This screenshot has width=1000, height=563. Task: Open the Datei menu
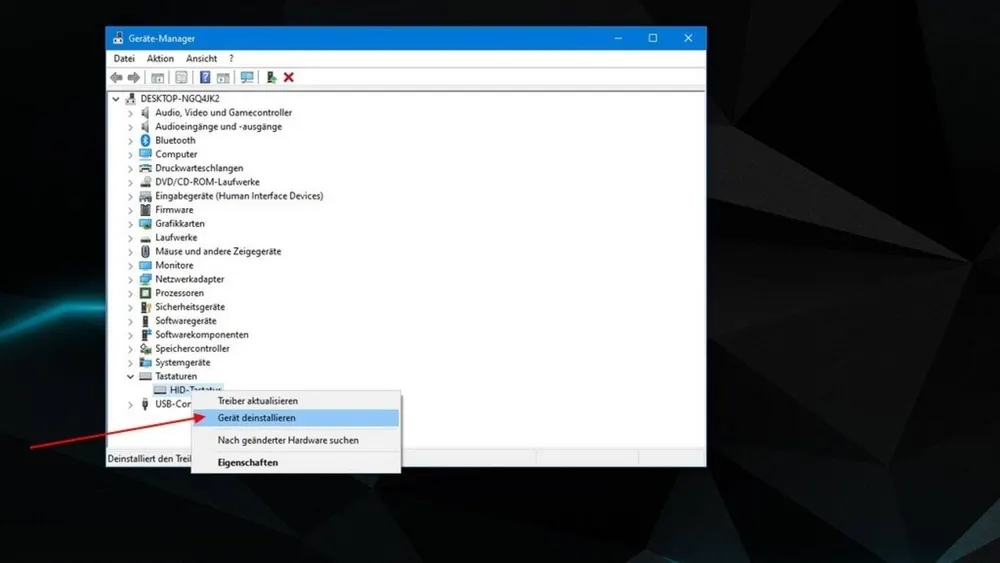pos(124,59)
